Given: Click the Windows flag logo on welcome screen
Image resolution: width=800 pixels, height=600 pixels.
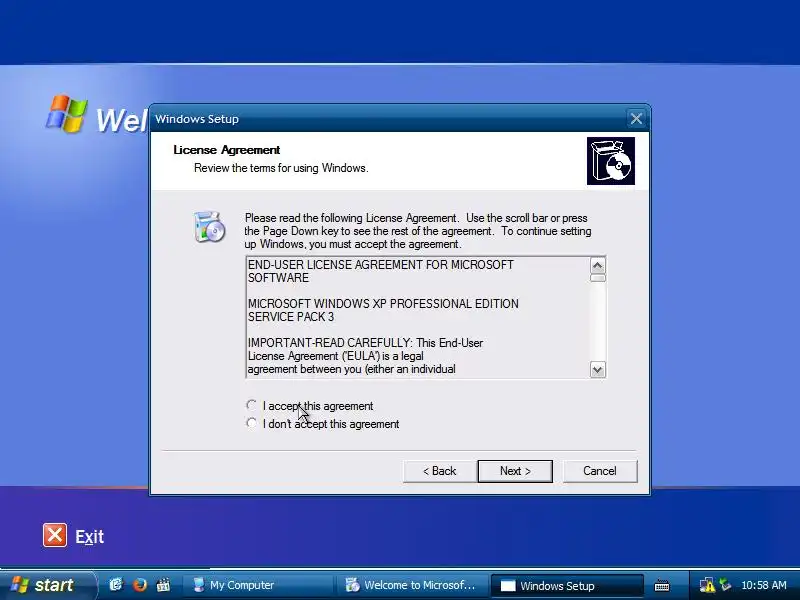Looking at the screenshot, I should tap(67, 113).
